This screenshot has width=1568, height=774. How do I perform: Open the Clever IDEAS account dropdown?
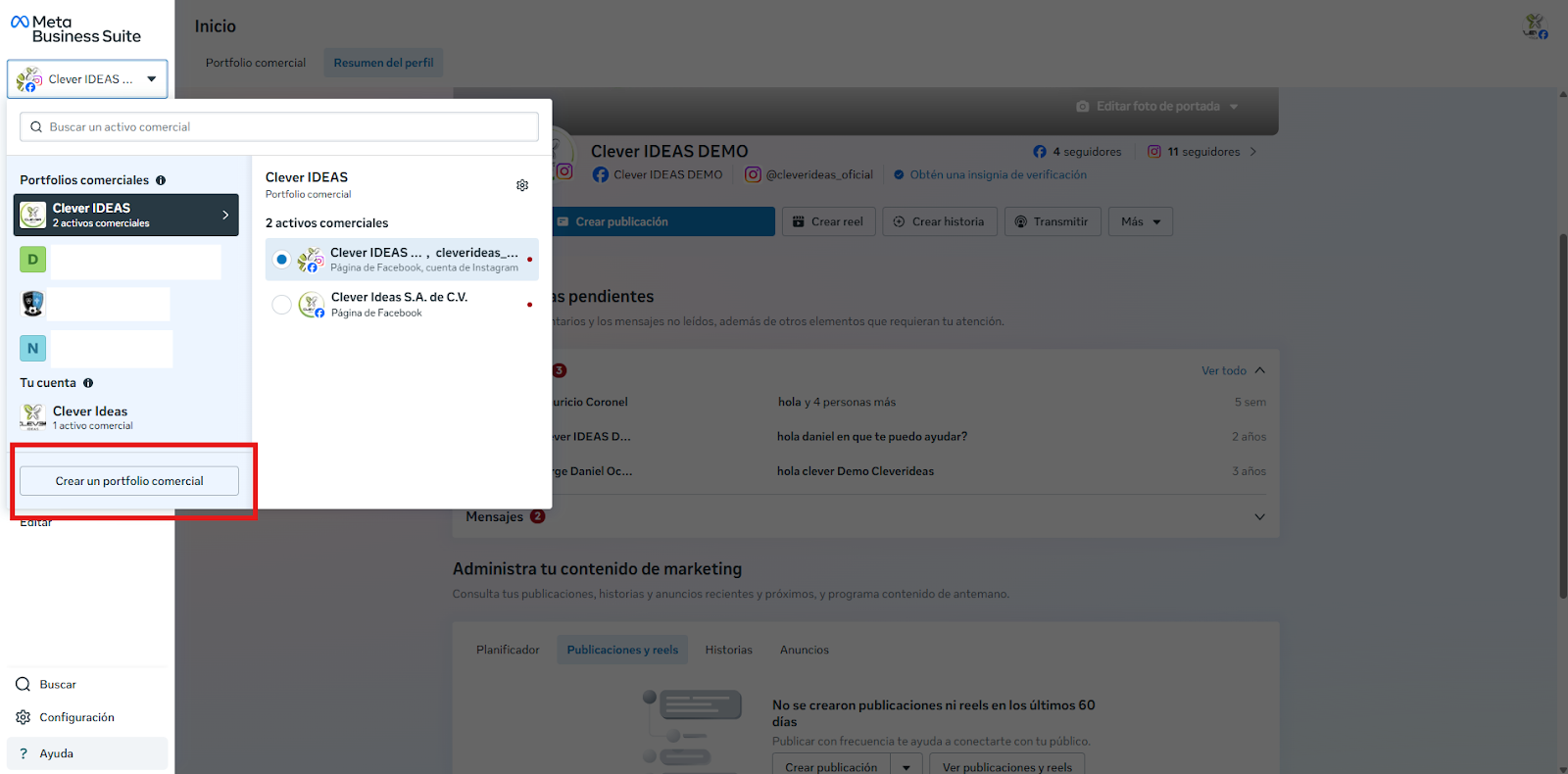point(87,79)
